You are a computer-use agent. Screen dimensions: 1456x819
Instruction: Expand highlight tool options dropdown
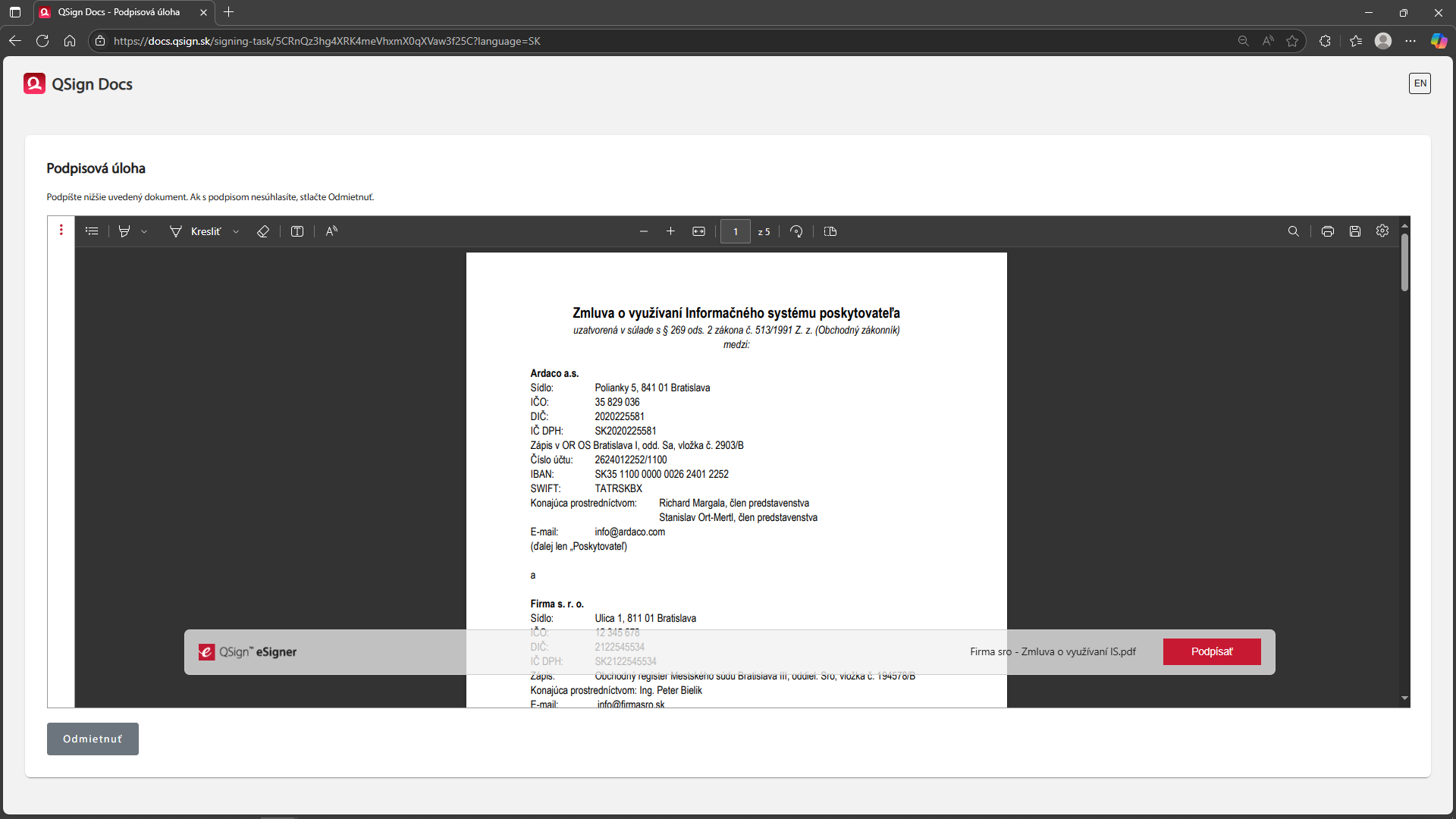click(x=144, y=232)
